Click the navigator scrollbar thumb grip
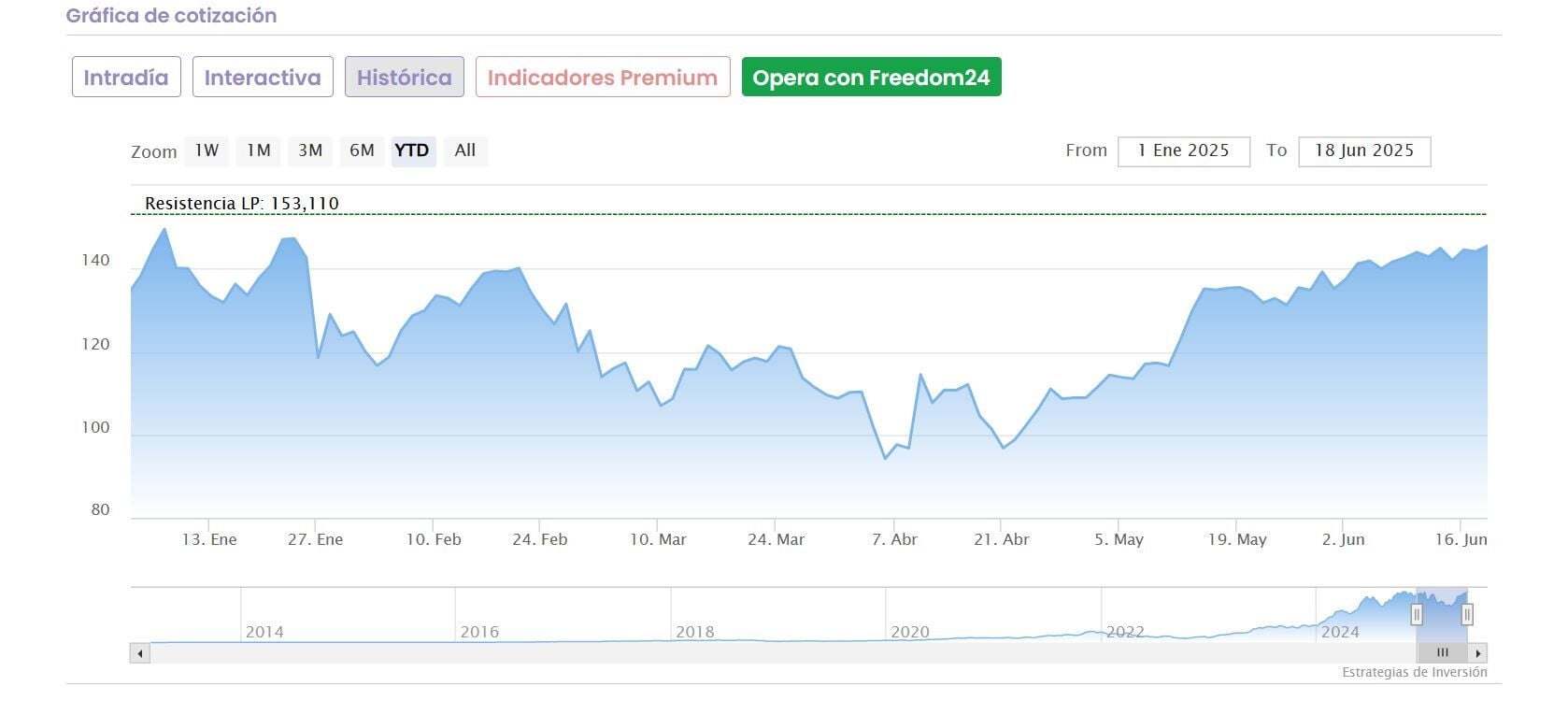This screenshot has height=715, width=1568. [x=1442, y=653]
